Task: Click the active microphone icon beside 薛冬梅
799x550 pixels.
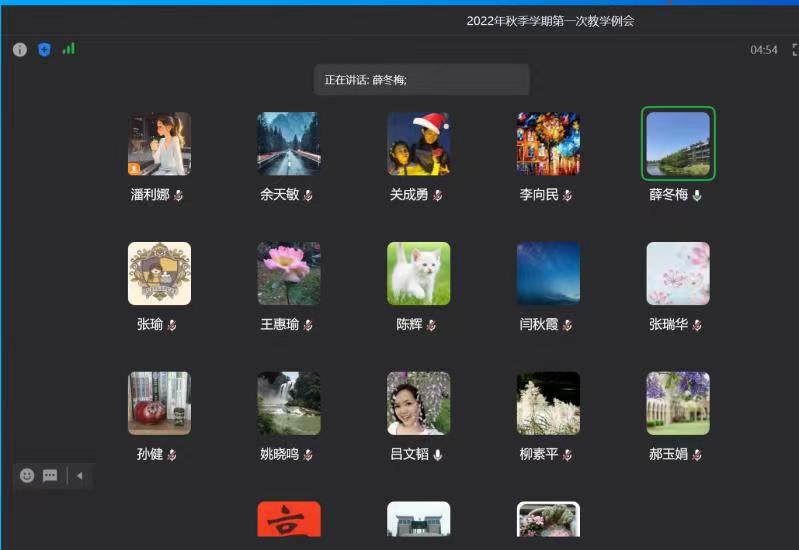Action: pyautogui.click(x=697, y=195)
